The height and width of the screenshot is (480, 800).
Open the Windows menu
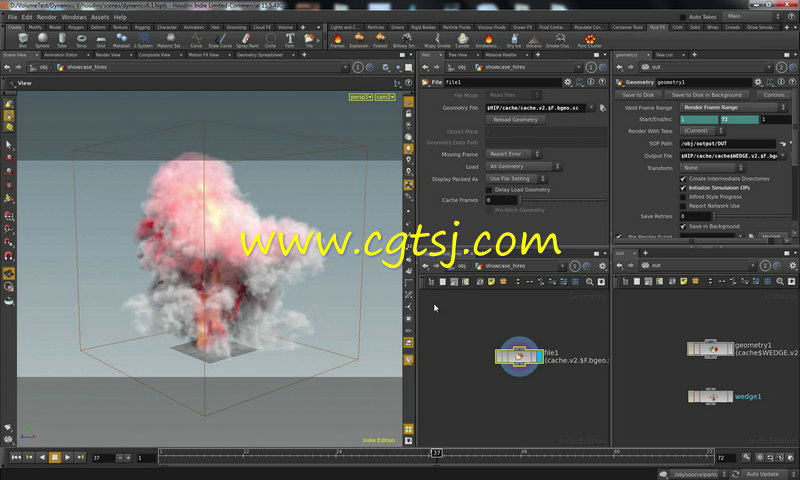point(74,17)
